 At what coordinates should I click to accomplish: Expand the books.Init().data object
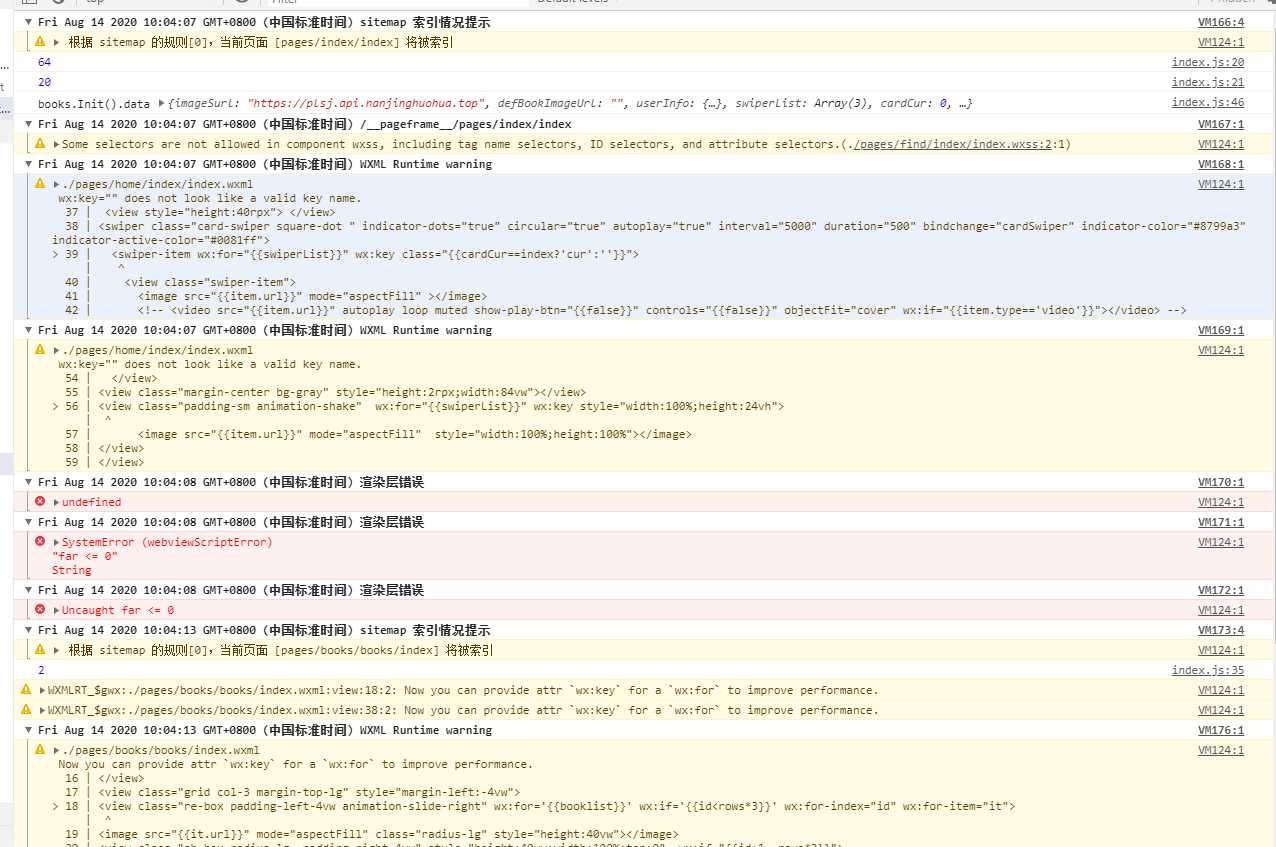(162, 103)
